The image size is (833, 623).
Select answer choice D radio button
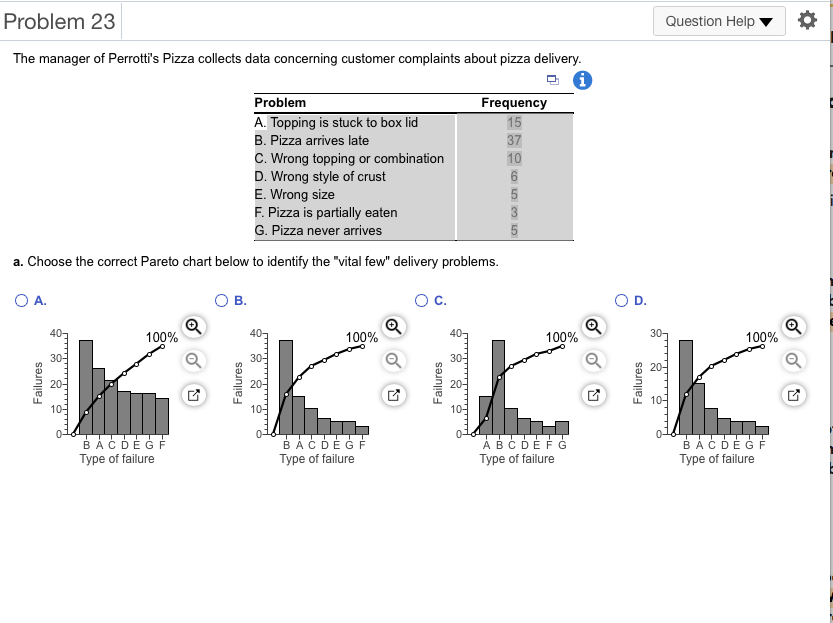tap(621, 300)
